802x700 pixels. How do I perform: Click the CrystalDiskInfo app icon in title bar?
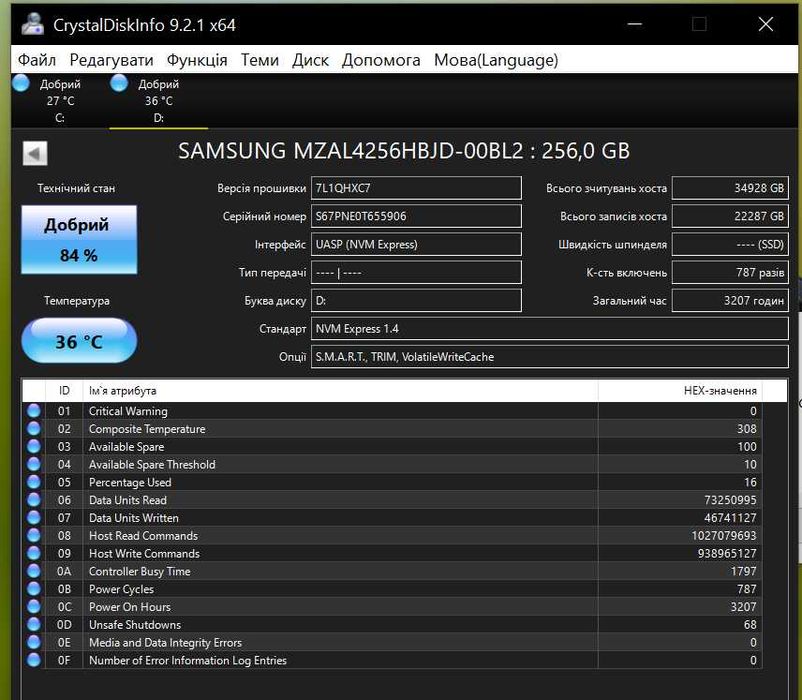[x=33, y=24]
